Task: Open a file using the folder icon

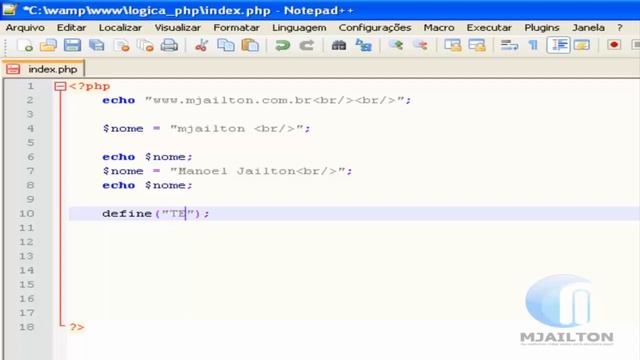Action: (x=48, y=45)
